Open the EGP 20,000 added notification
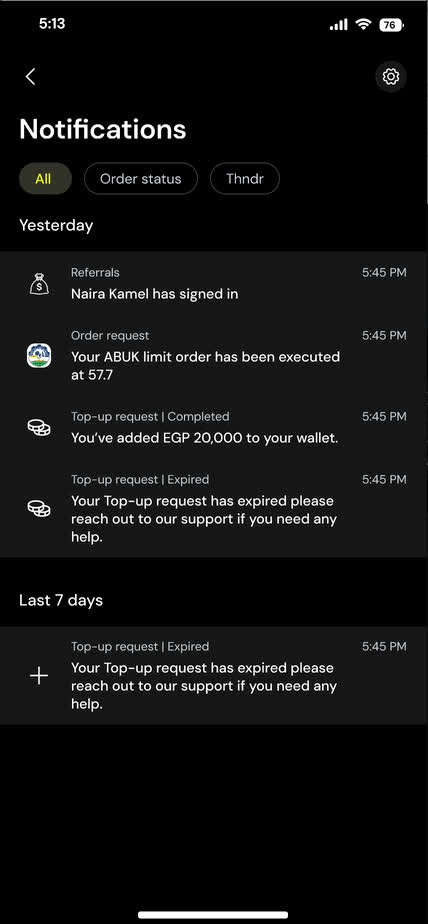This screenshot has width=428, height=924. [213, 428]
